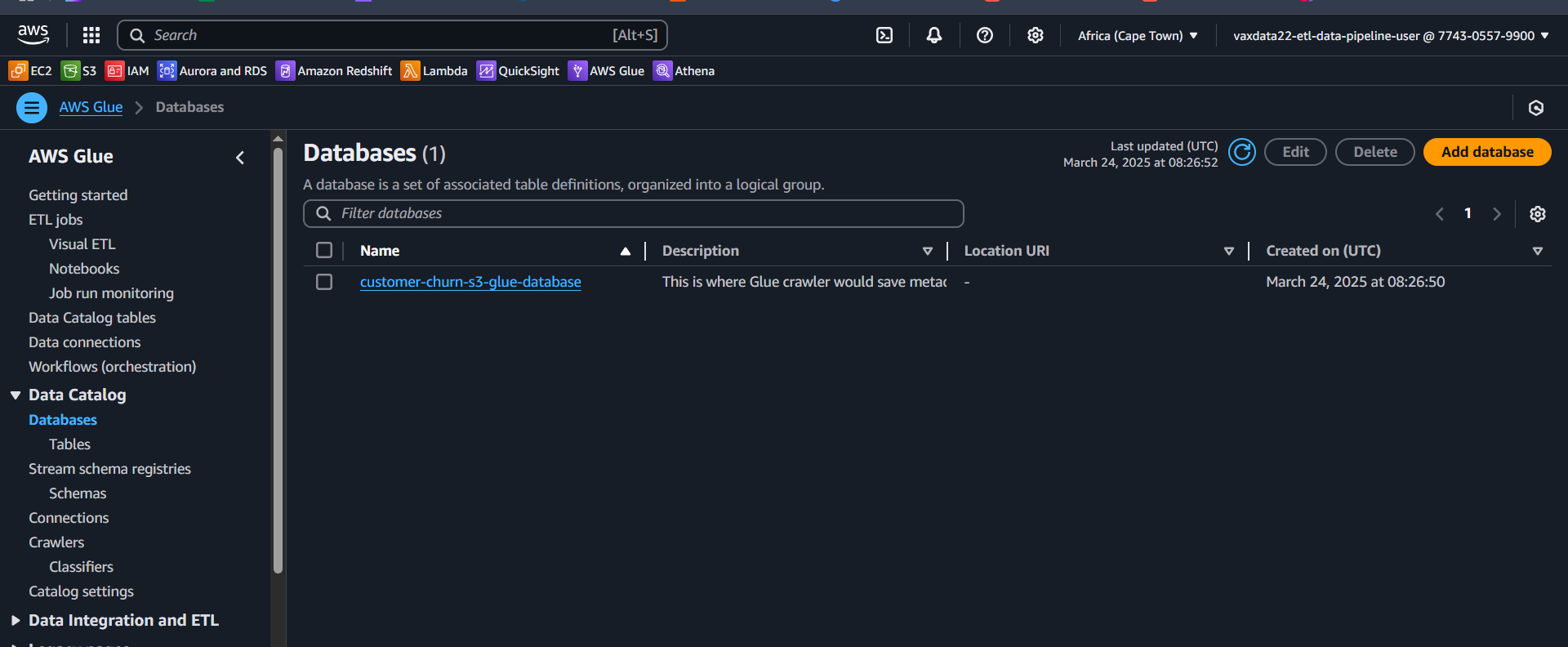
Task: Open the IAM favorite shortcut
Action: point(127,71)
